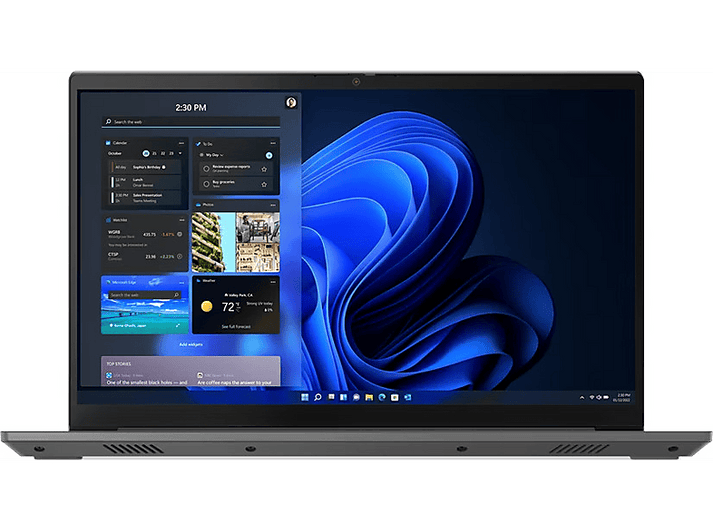The image size is (713, 532).
Task: Open Watchlist widget more options menu
Action: (x=182, y=220)
